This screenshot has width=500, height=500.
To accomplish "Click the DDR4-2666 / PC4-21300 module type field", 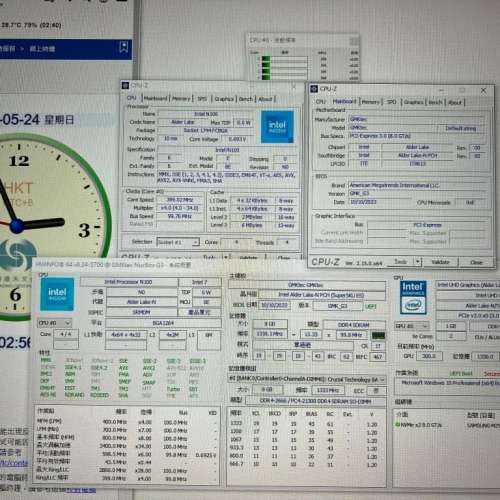I will [x=315, y=401].
